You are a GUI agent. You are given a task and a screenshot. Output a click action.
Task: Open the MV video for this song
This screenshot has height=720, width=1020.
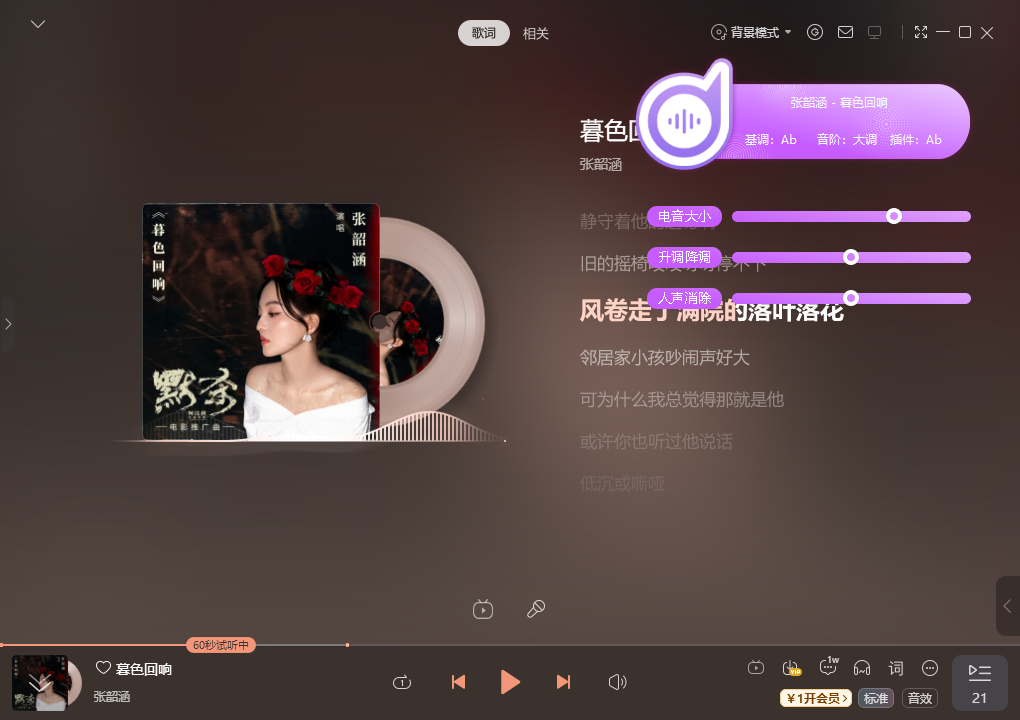[x=482, y=609]
